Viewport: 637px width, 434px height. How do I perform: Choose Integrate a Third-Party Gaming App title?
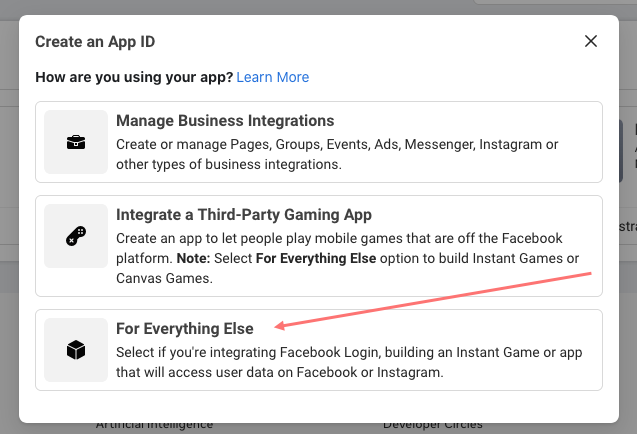coord(244,215)
